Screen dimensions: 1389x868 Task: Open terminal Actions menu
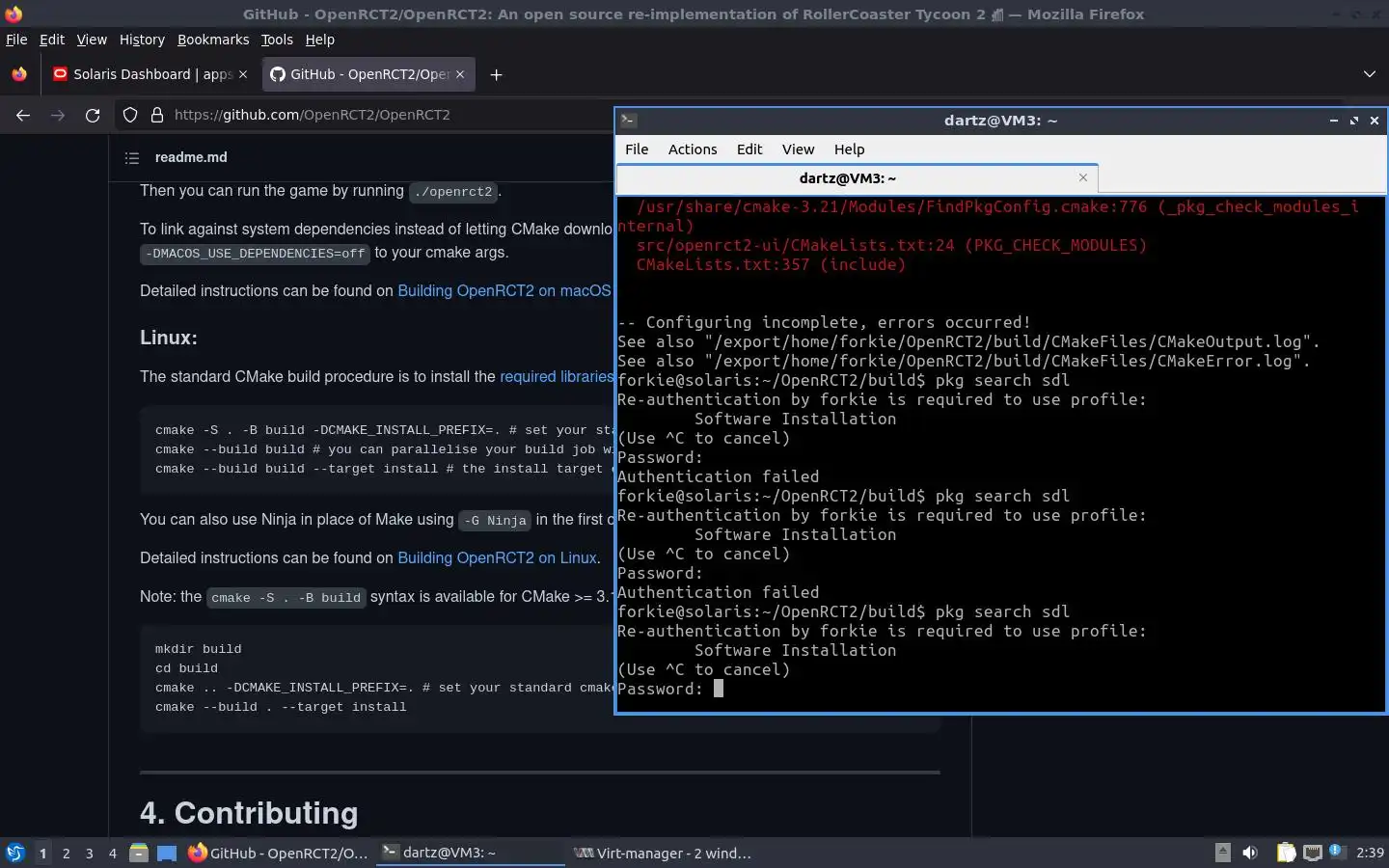(x=693, y=149)
